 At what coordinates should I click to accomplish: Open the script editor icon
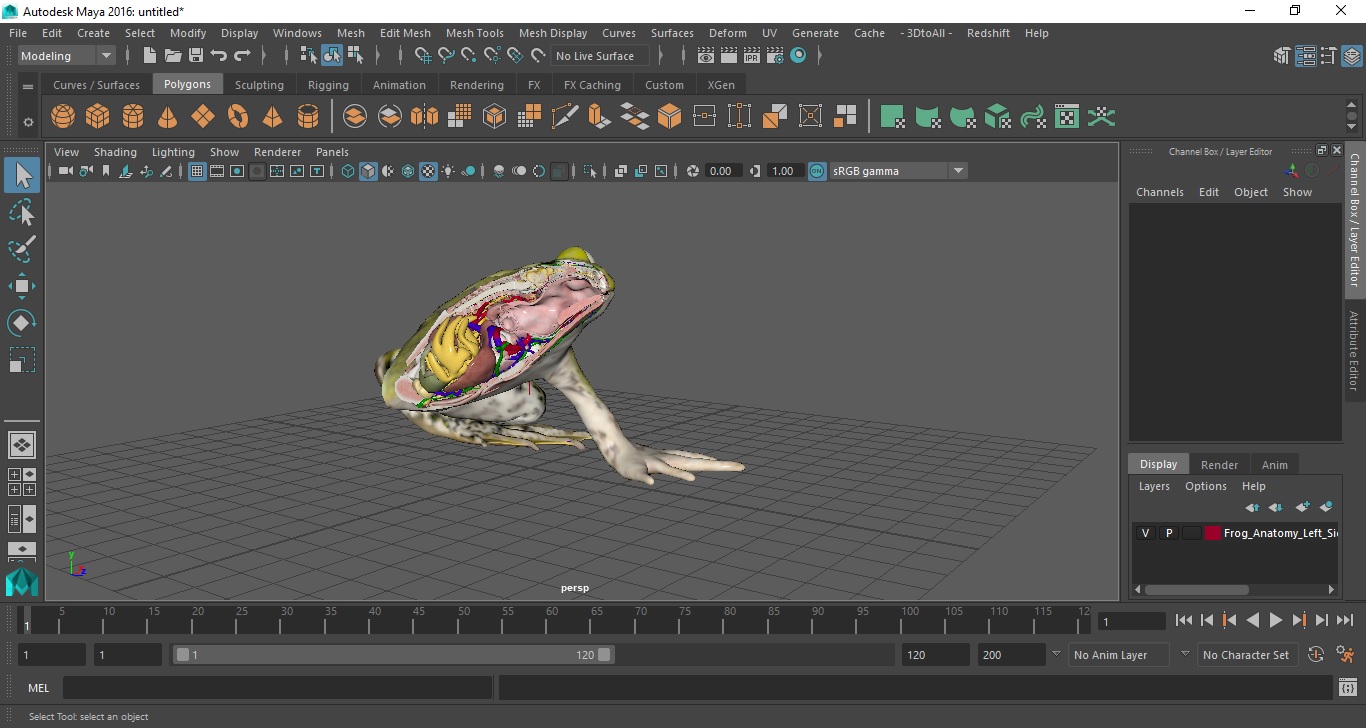1347,687
